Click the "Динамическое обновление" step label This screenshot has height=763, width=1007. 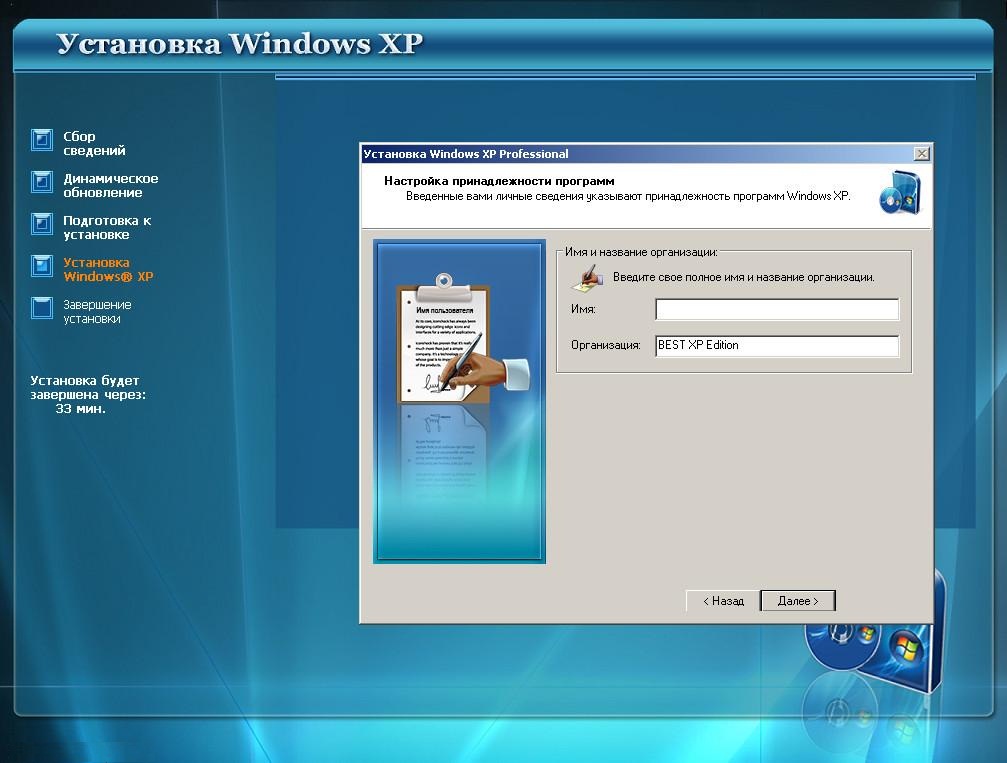coord(110,186)
